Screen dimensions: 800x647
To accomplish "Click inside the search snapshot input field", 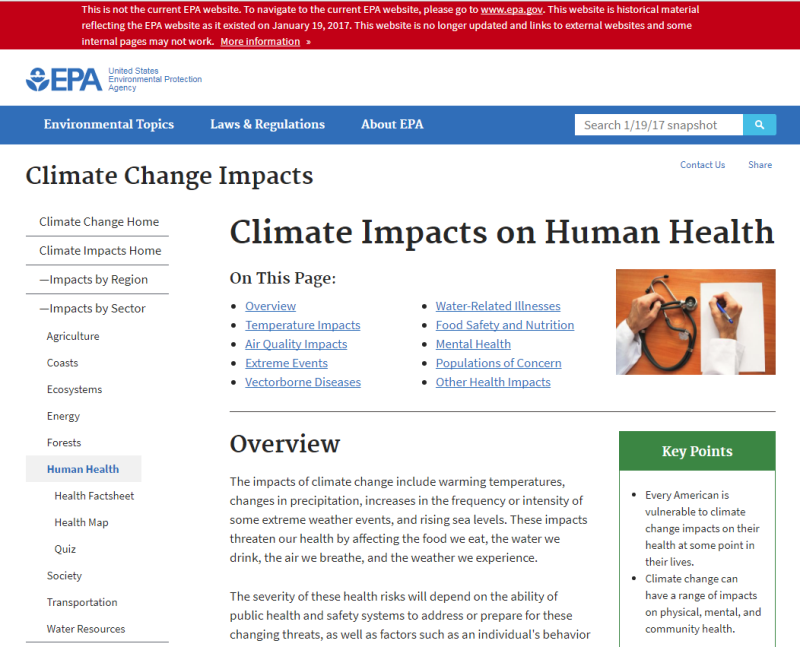I will pos(655,124).
